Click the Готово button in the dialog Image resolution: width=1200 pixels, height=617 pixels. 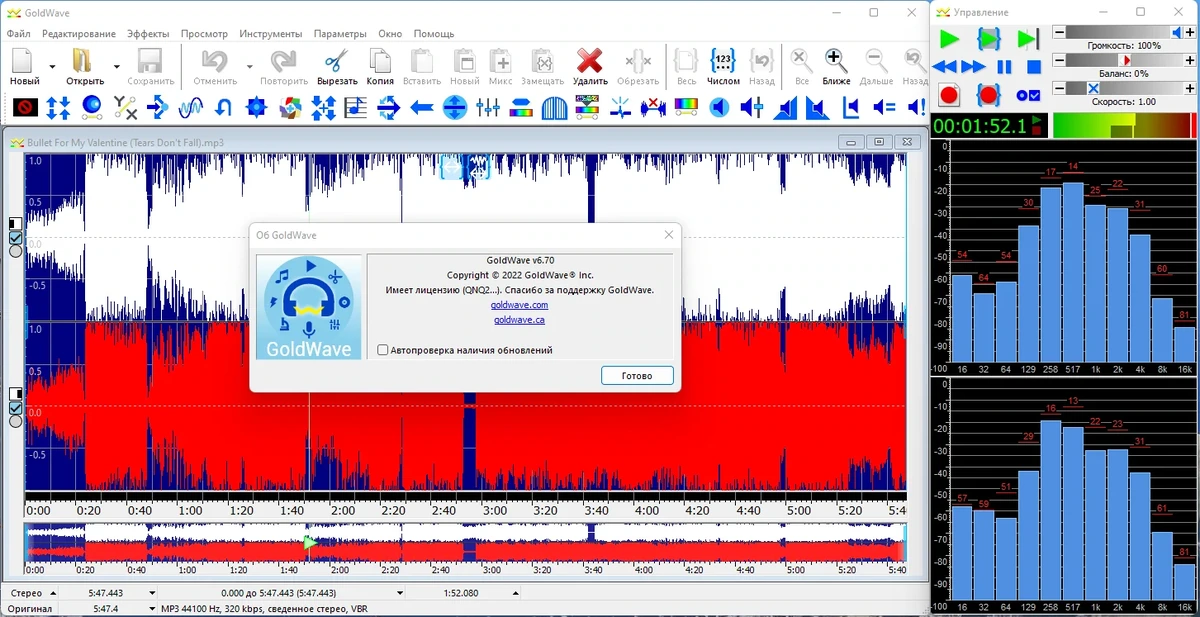click(x=637, y=376)
